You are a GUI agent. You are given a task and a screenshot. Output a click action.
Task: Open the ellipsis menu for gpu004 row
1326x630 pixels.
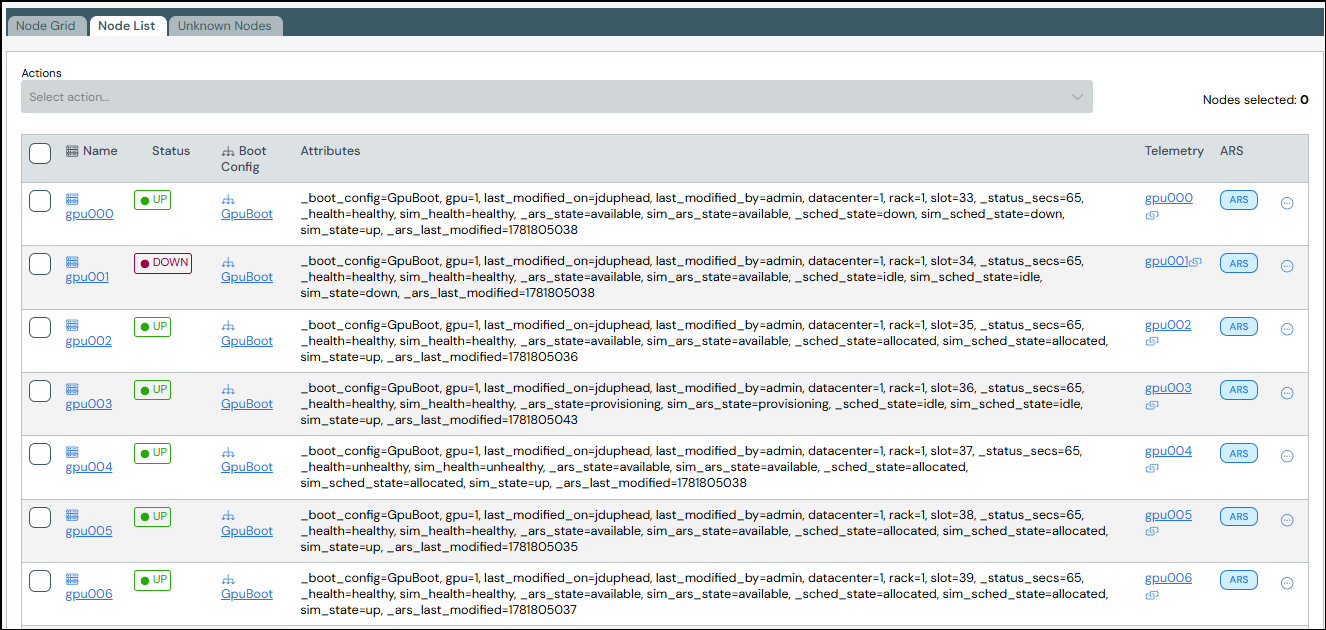[x=1287, y=456]
